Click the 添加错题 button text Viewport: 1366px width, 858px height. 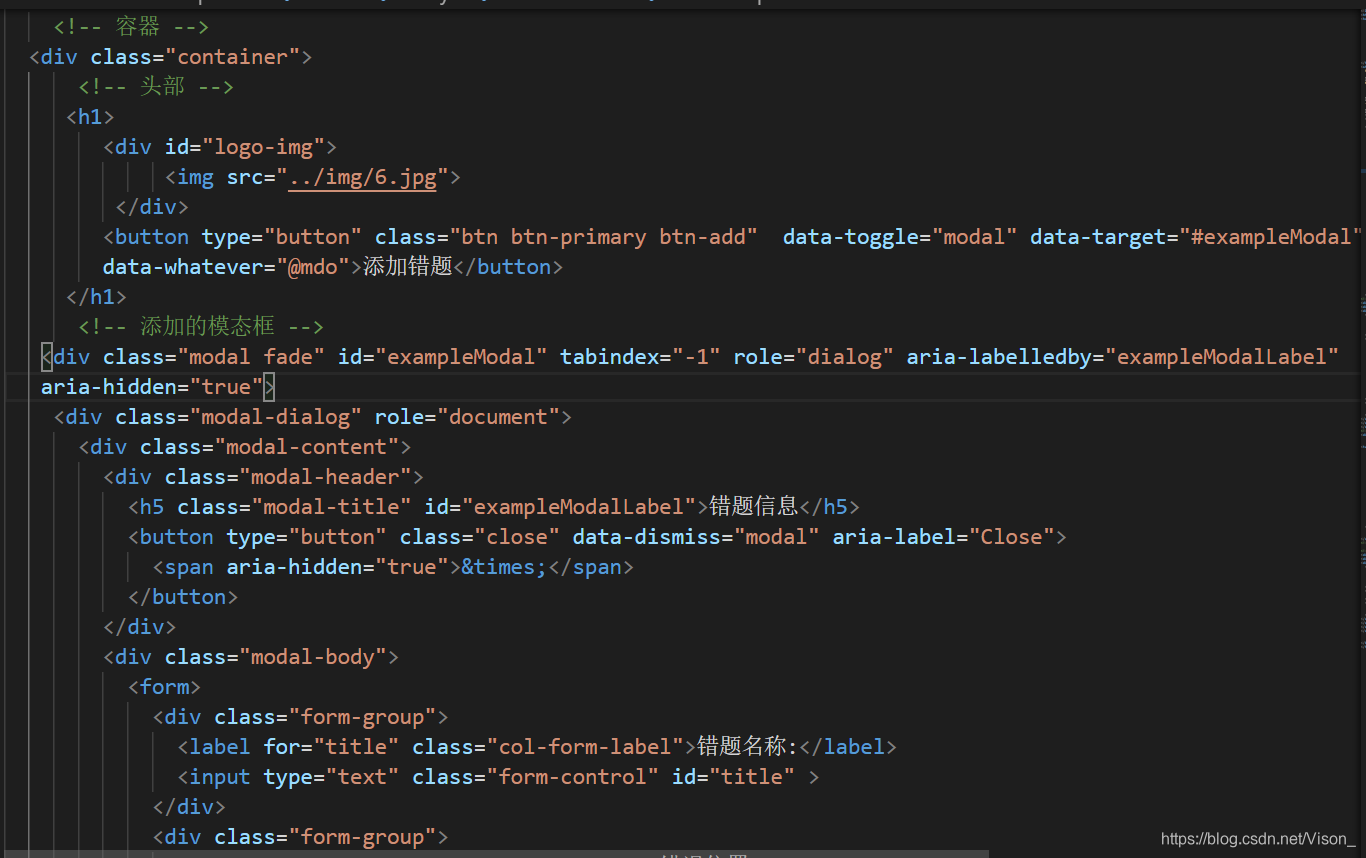click(408, 267)
